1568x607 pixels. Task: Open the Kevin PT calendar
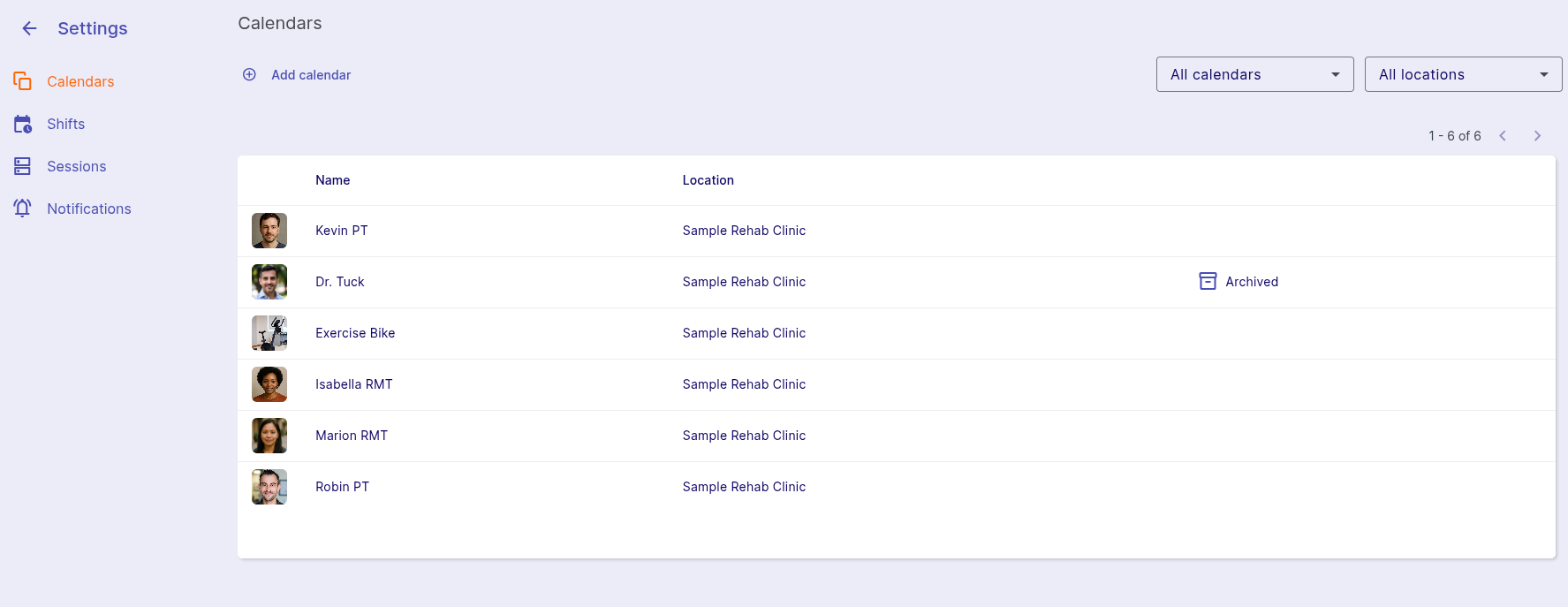342,231
